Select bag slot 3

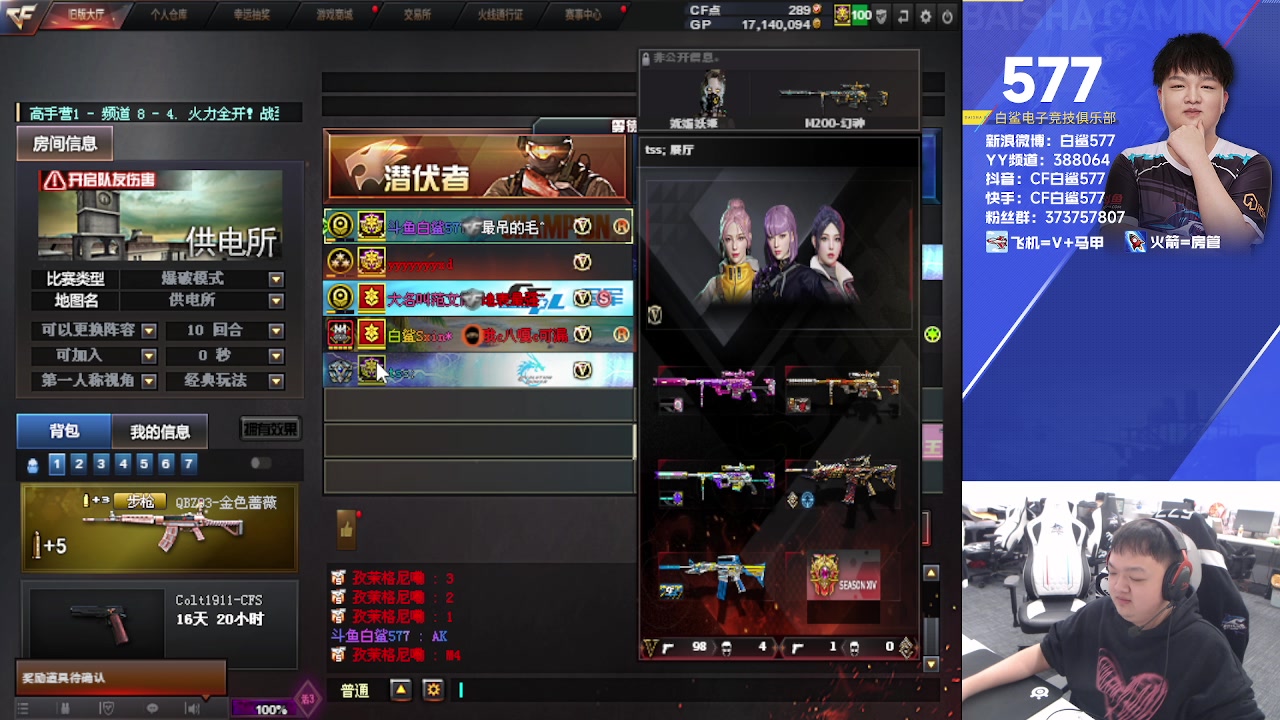tap(101, 463)
